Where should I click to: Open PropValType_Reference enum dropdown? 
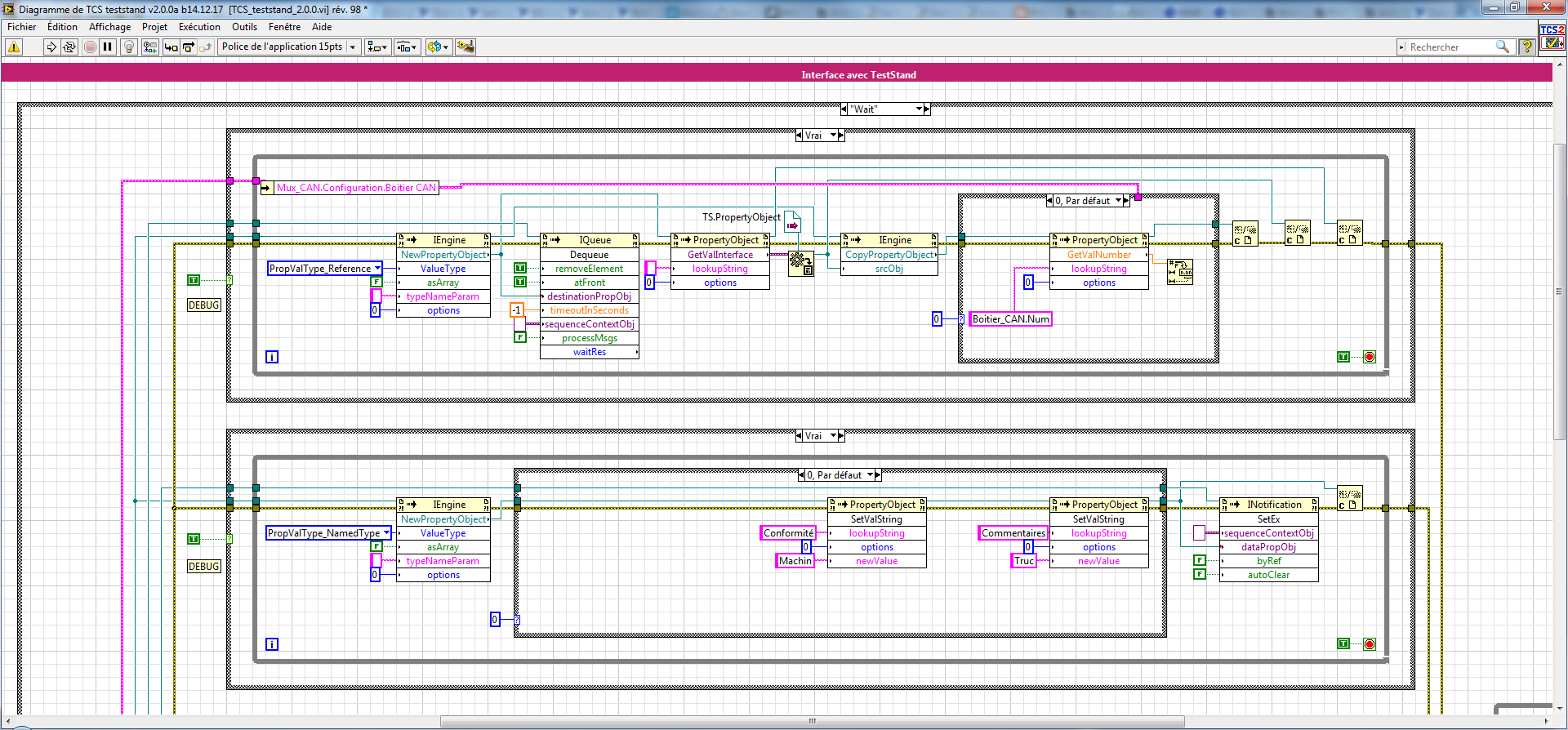click(377, 269)
